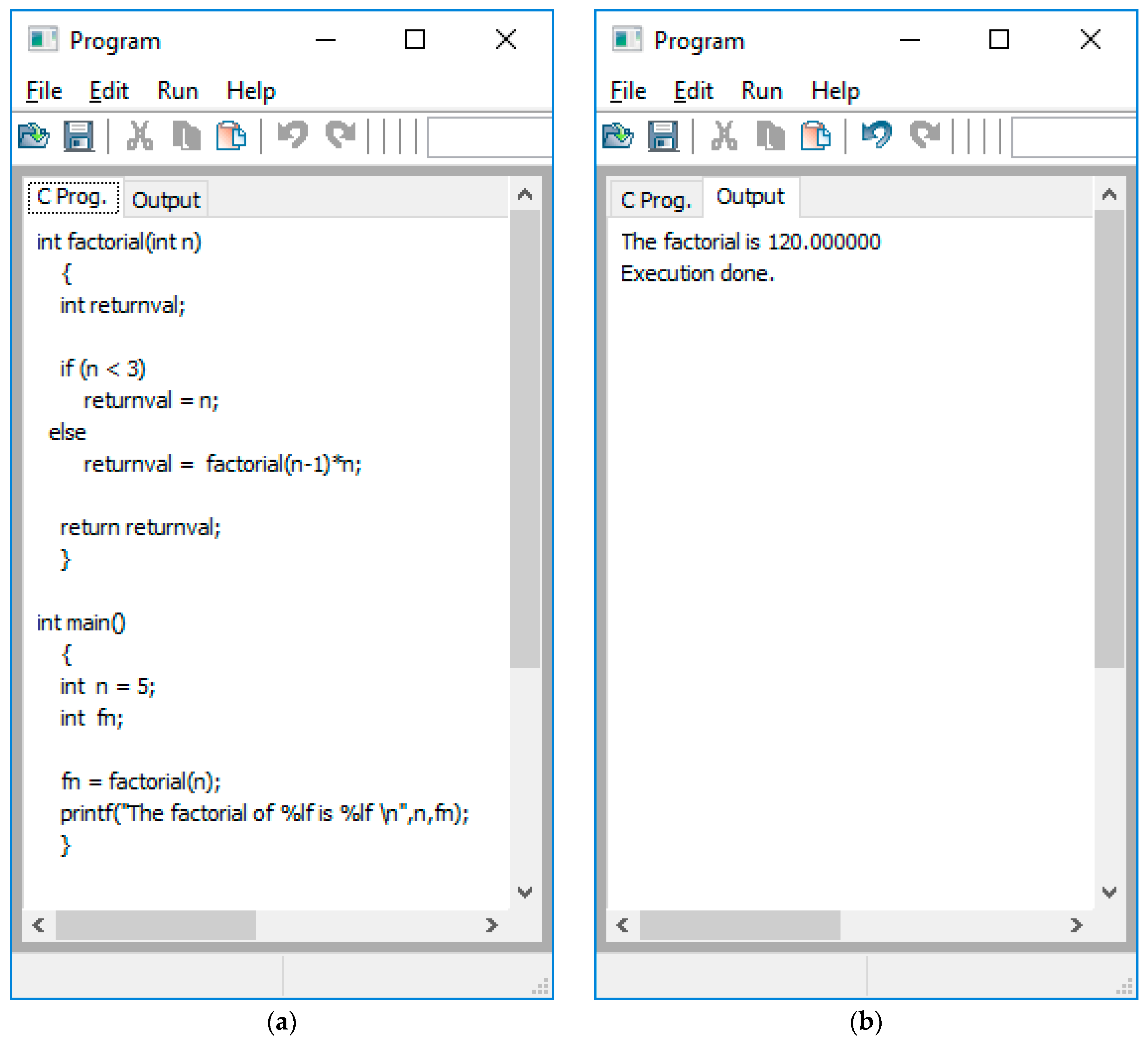Click the line 'if (n < 3)'
The height and width of the screenshot is (1046, 1148).
pos(103,369)
